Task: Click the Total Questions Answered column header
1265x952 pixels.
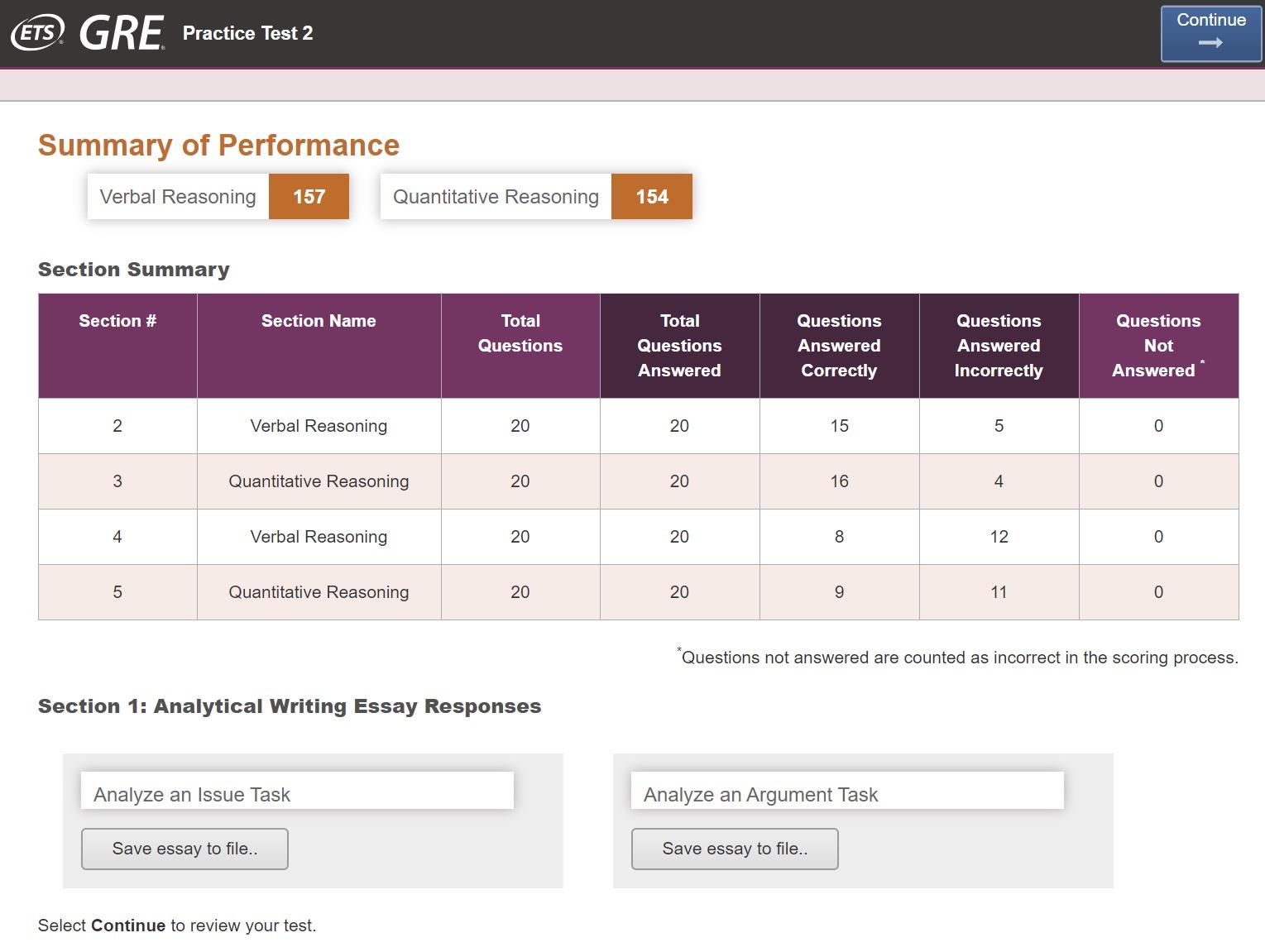Action: [679, 346]
